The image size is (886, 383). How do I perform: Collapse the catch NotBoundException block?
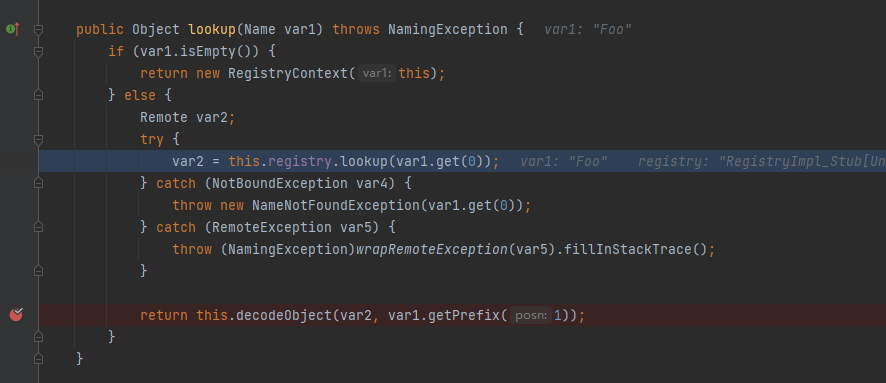38,183
